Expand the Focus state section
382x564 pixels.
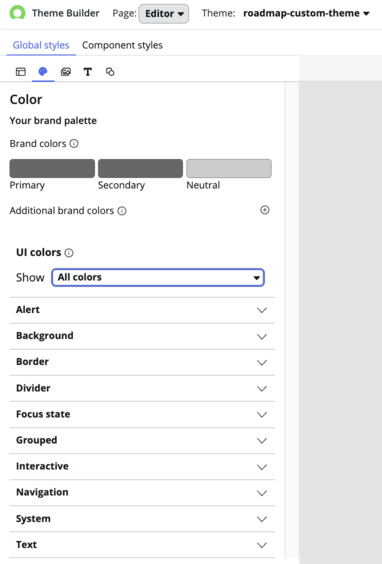[142, 414]
